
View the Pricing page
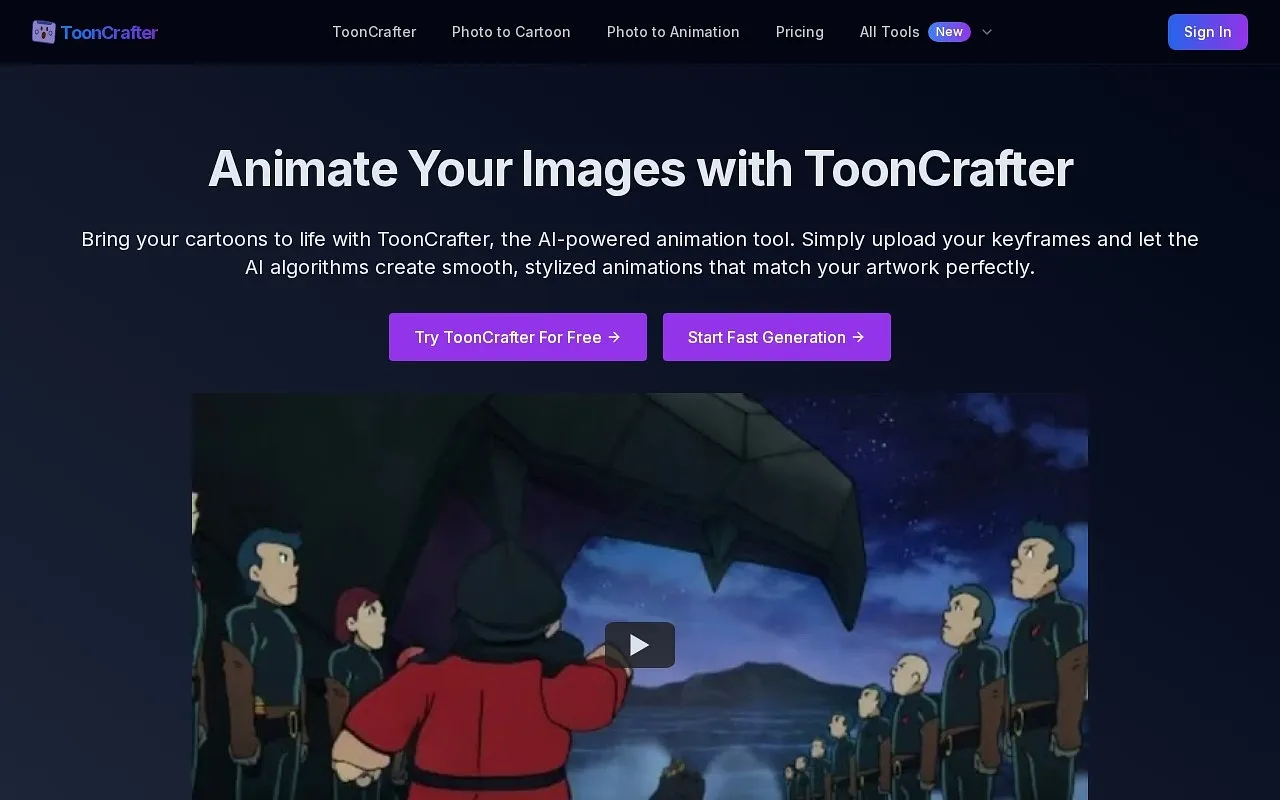[800, 32]
